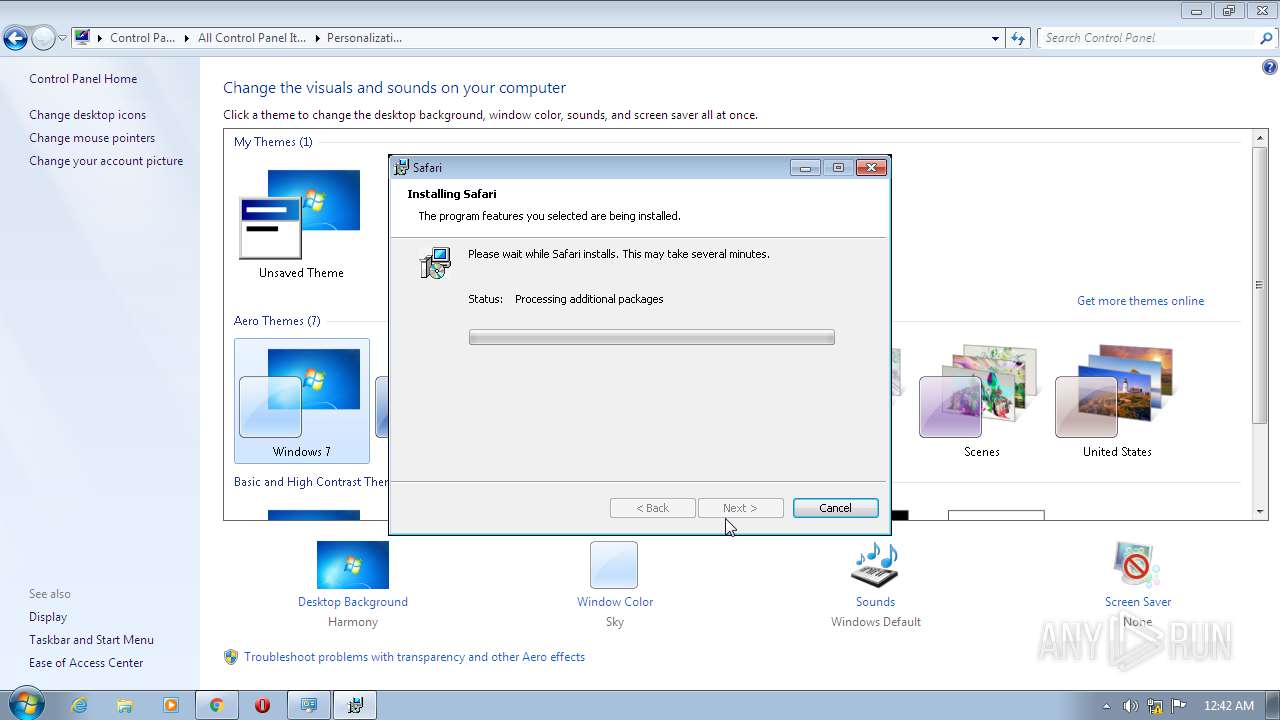Image resolution: width=1280 pixels, height=720 pixels.
Task: Open Change mouse pointers link
Action: pyautogui.click(x=92, y=138)
